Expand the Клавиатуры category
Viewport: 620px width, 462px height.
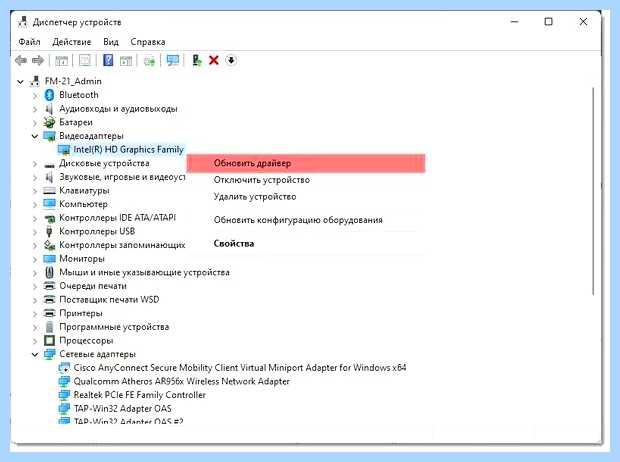pyautogui.click(x=35, y=191)
